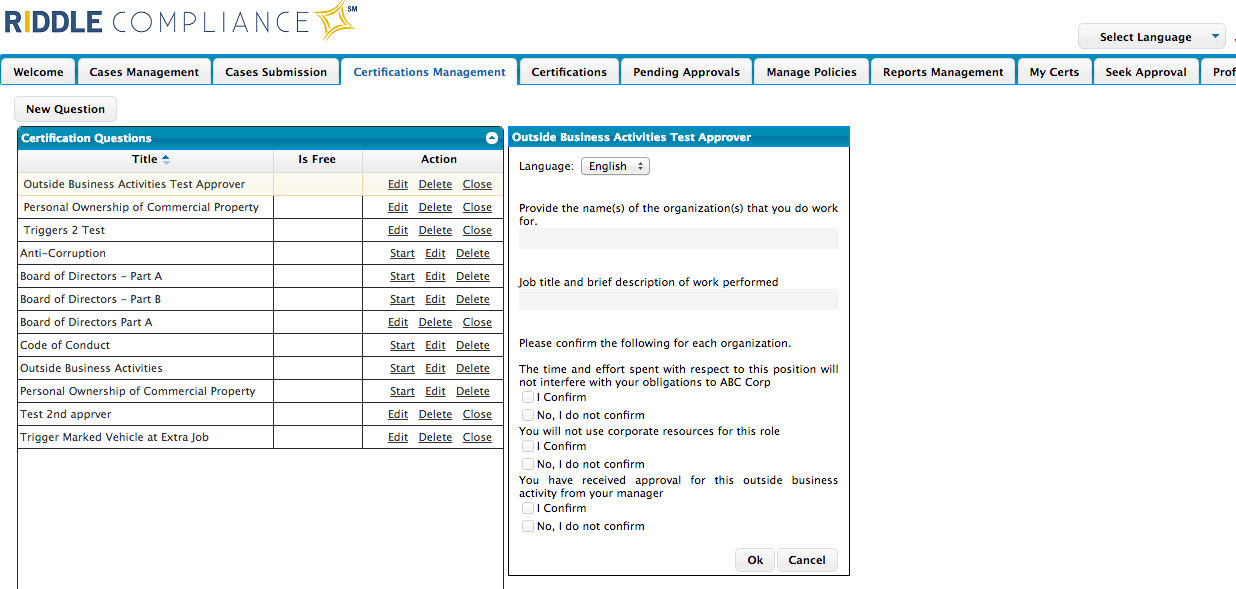The image size is (1236, 589).
Task: Close the Triggers 2 Test question
Action: point(477,230)
